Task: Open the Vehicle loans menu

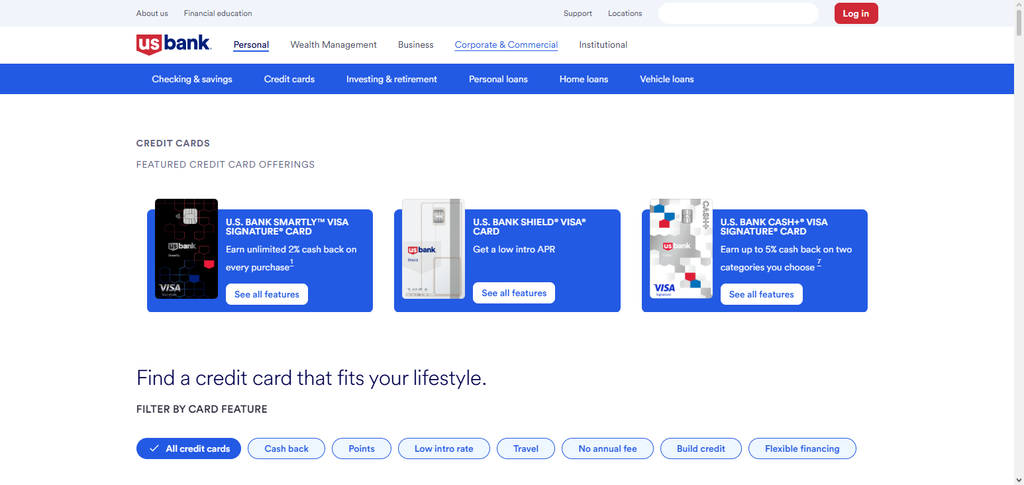Action: point(666,79)
